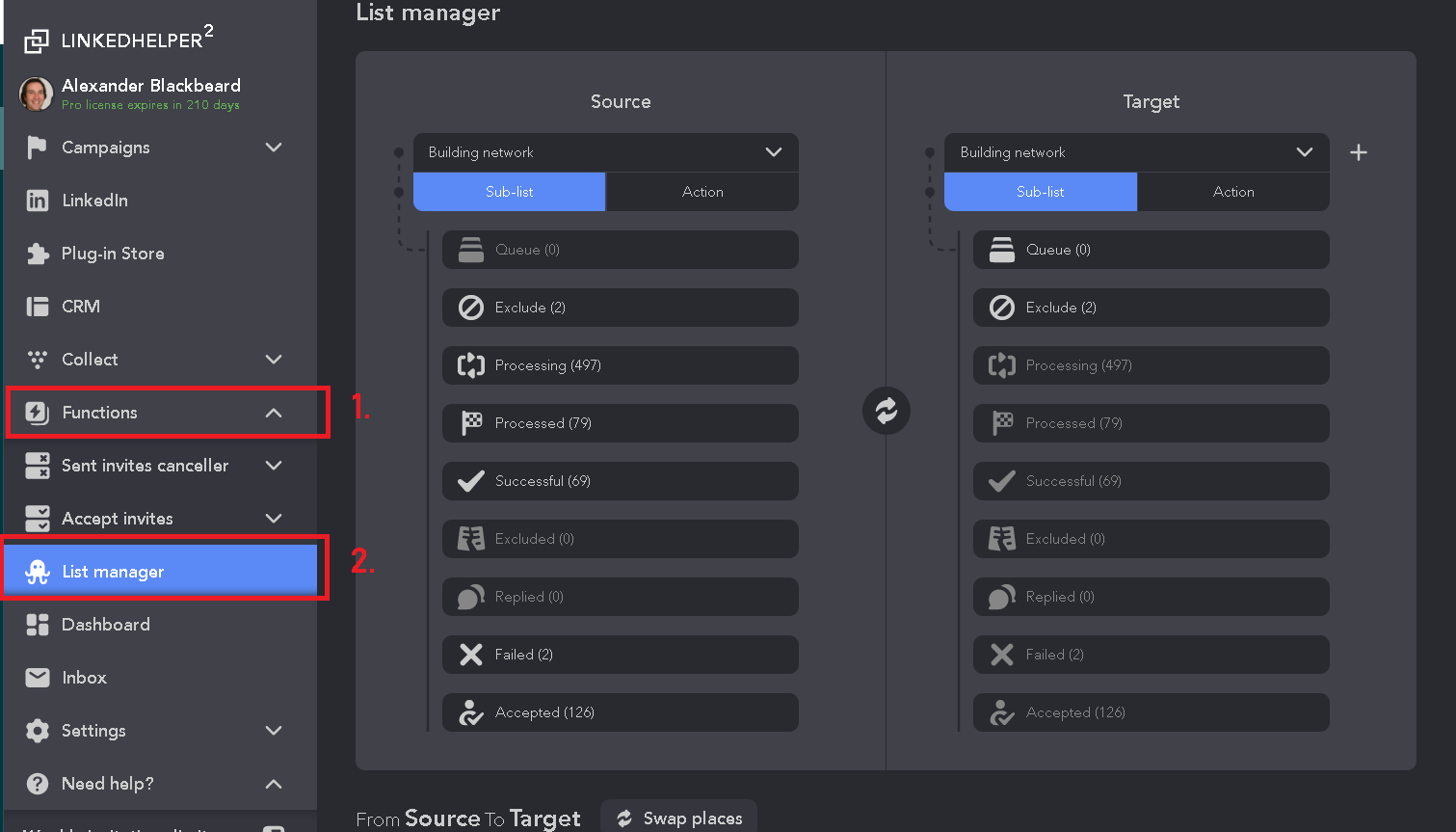Viewport: 1456px width, 832px height.
Task: Open Target Building network dropdown
Action: (1137, 152)
